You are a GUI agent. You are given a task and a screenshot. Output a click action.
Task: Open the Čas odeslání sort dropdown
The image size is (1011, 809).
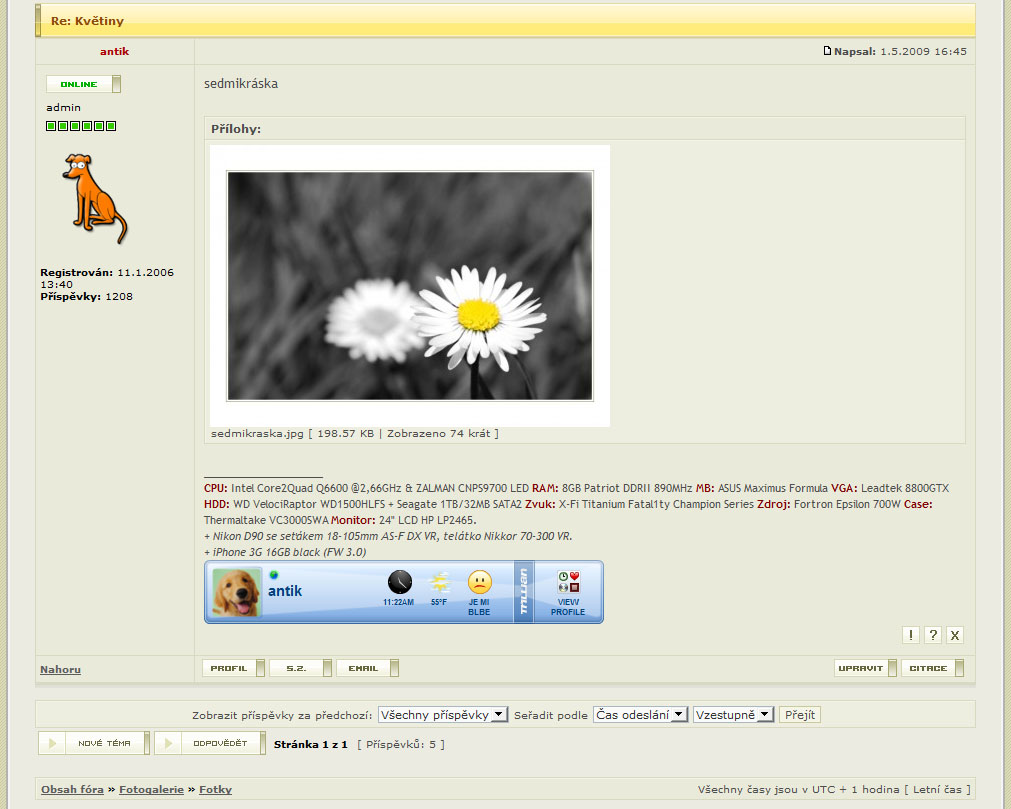point(640,715)
